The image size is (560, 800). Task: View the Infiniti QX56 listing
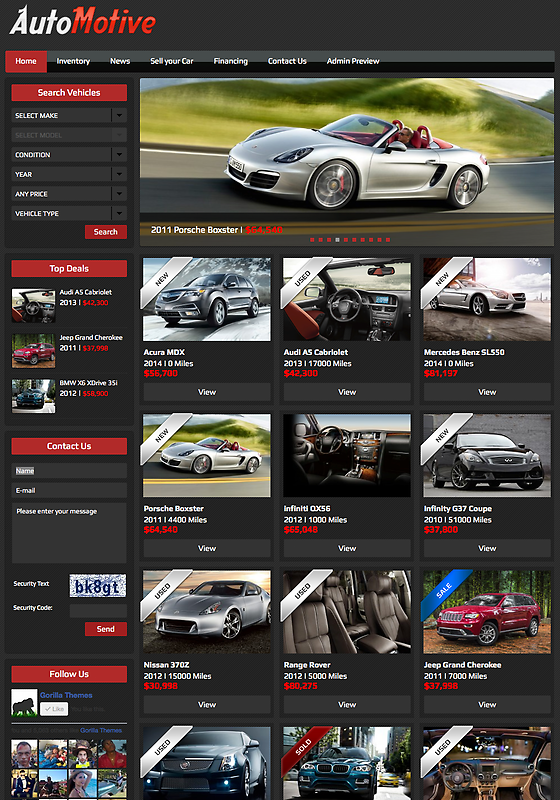point(347,548)
